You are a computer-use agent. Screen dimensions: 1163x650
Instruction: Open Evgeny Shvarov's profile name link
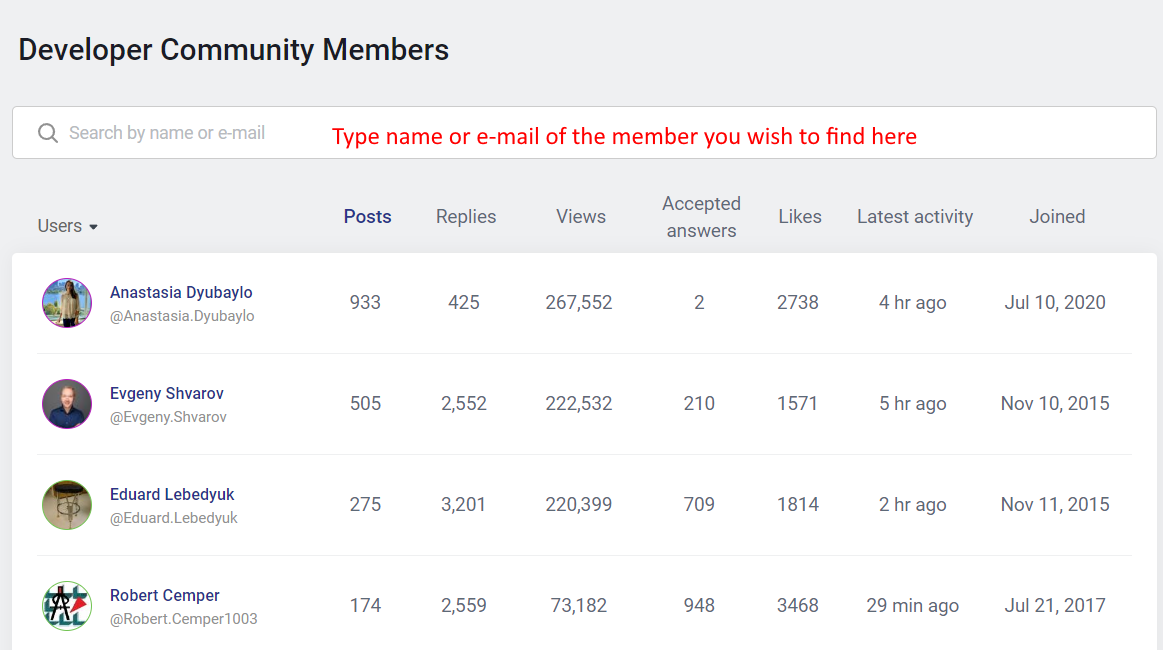tap(167, 393)
